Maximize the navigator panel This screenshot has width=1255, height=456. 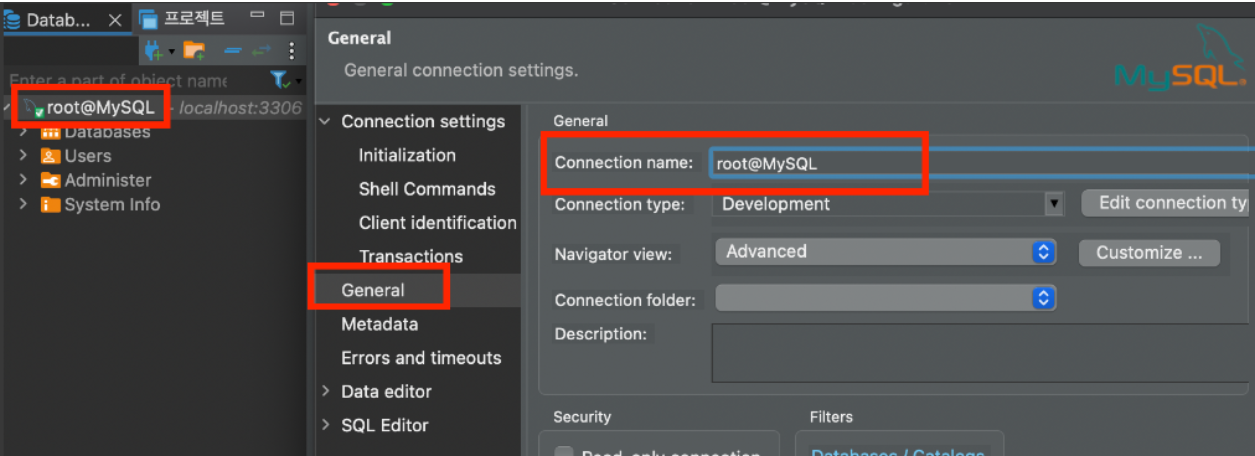click(287, 17)
